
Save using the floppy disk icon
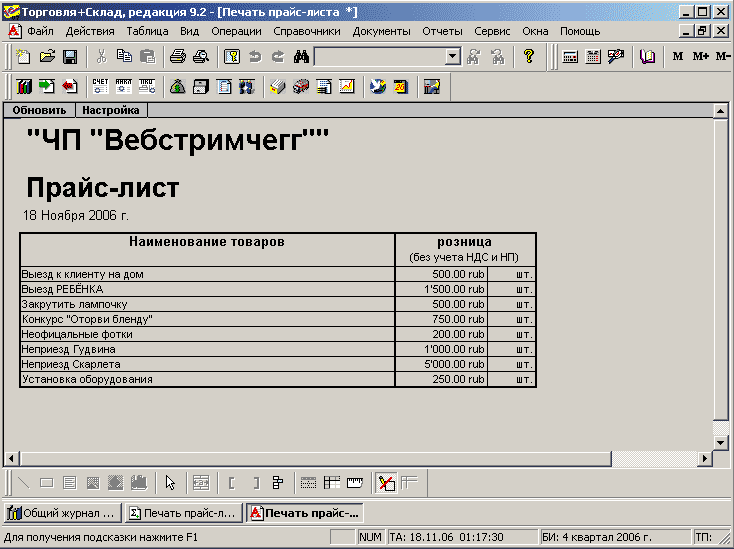click(69, 57)
